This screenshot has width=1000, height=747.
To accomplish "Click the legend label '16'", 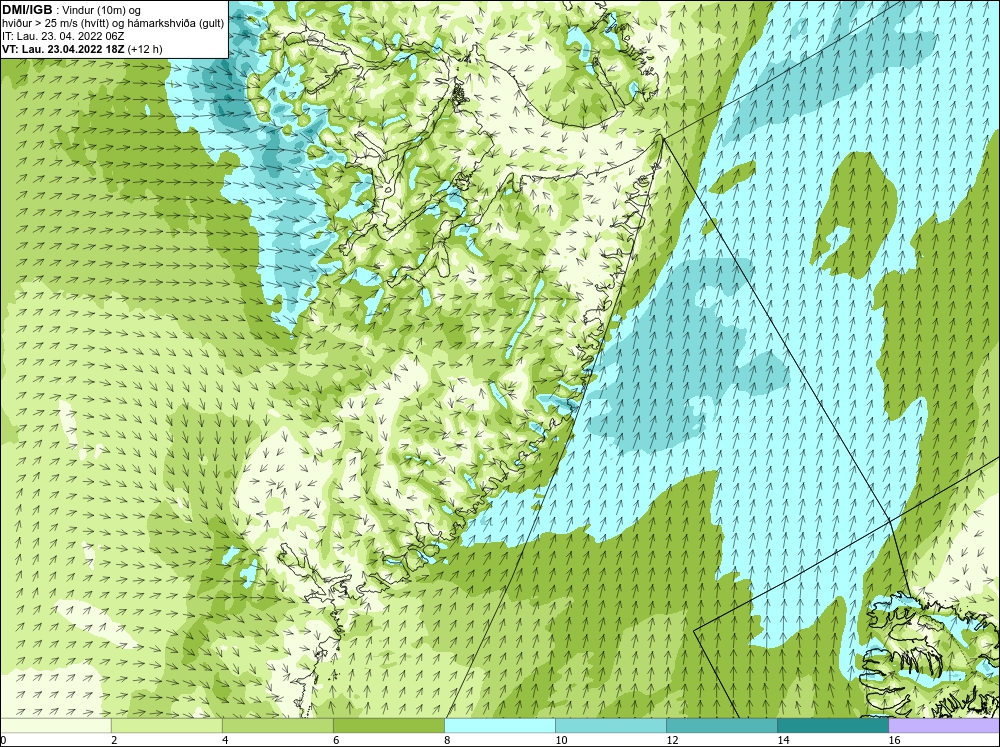I will [894, 740].
